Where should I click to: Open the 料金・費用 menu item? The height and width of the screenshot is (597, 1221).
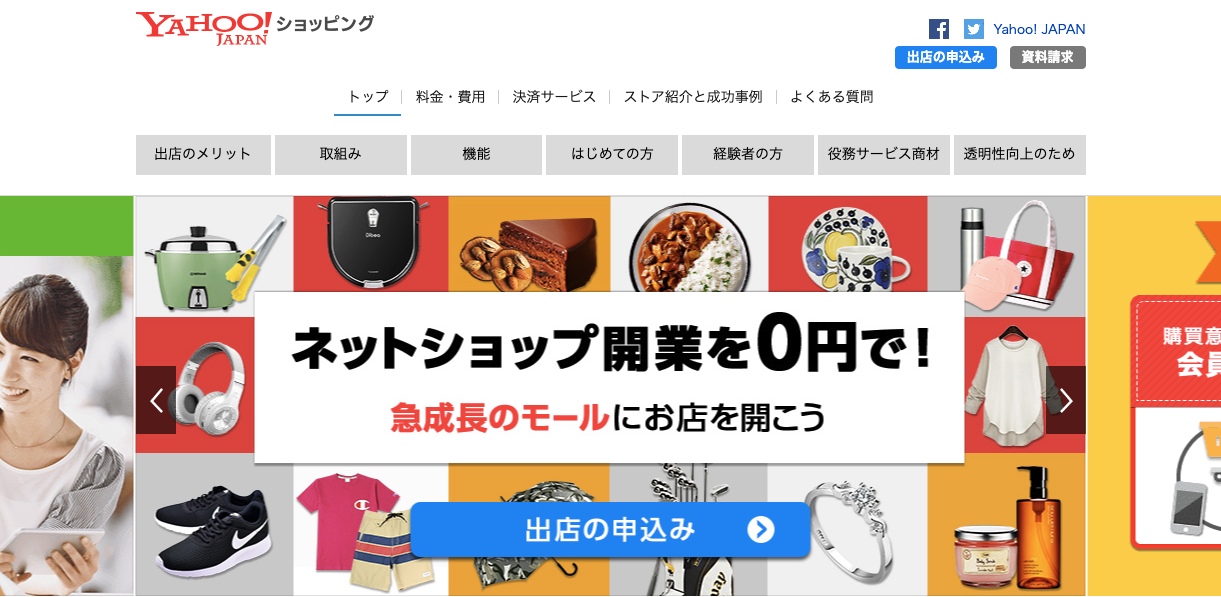[x=451, y=97]
